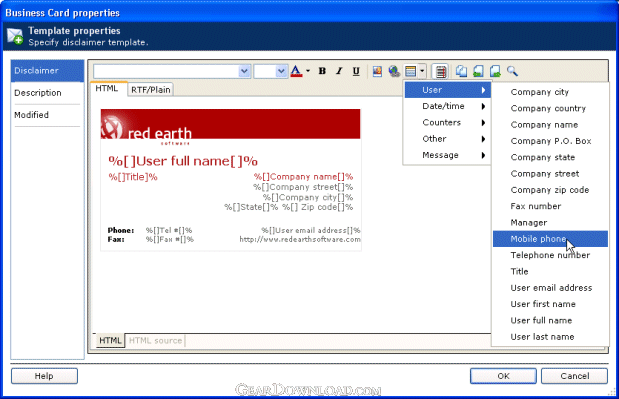Click the copy template icon
Image resolution: width=619 pixels, height=399 pixels.
click(x=461, y=71)
